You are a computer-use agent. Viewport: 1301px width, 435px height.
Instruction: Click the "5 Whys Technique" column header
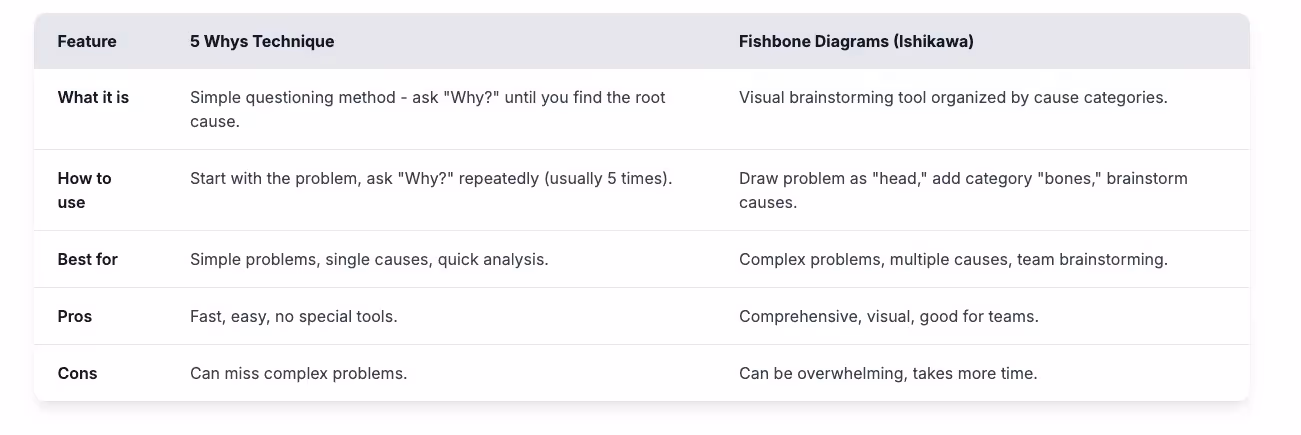click(x=262, y=42)
